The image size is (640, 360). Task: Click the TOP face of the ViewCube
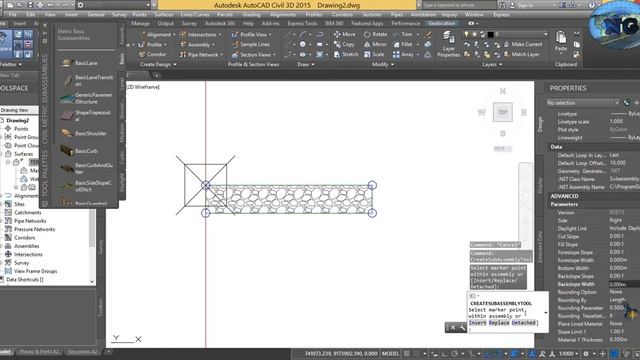502,112
